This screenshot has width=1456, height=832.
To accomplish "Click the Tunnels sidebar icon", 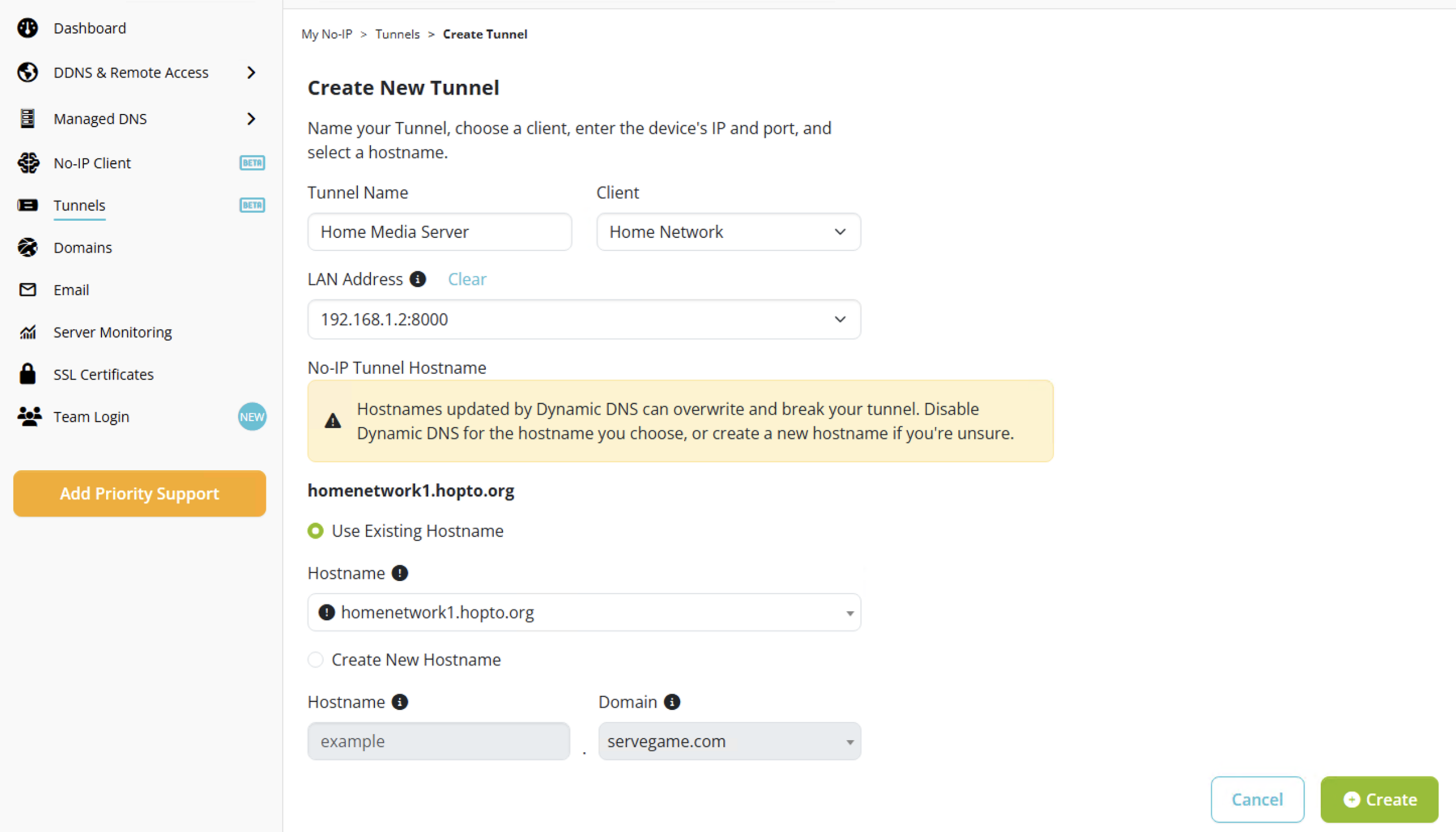I will pos(27,205).
